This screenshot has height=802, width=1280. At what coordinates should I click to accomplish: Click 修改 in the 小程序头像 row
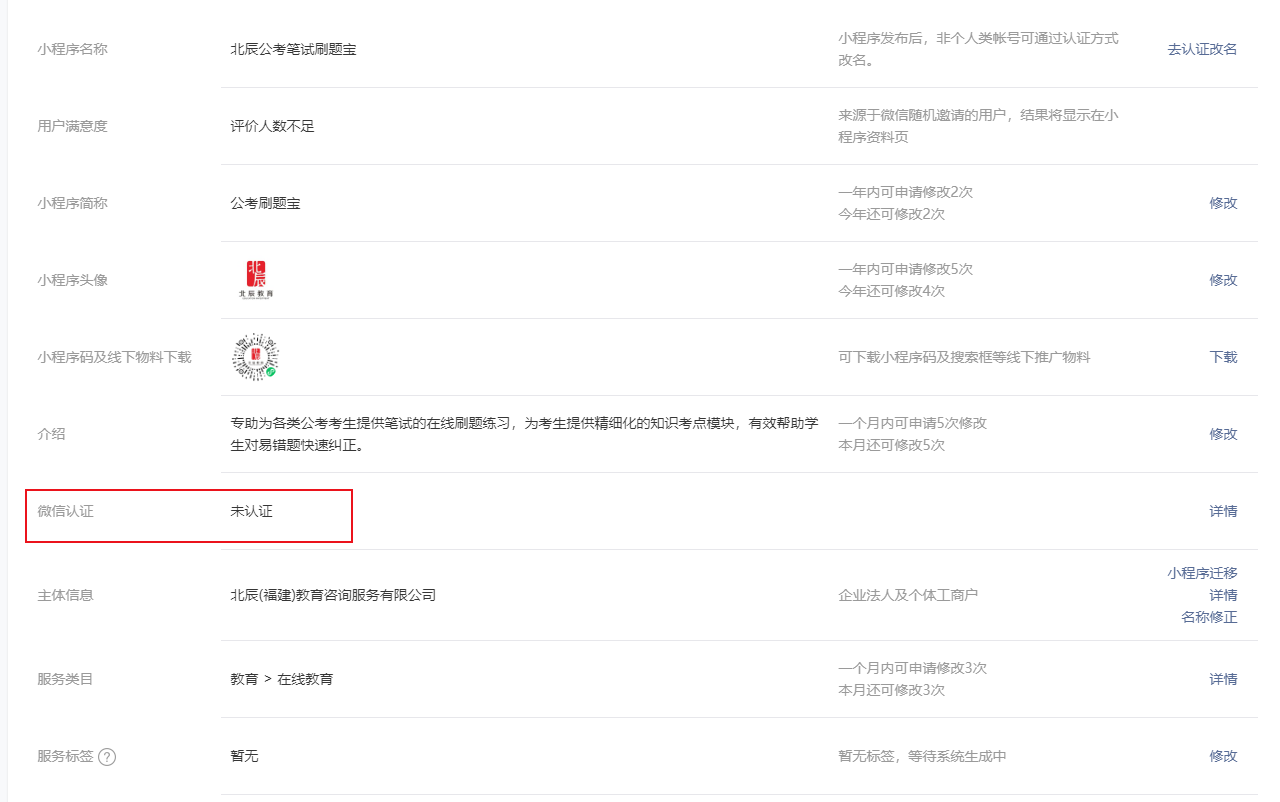1223,280
